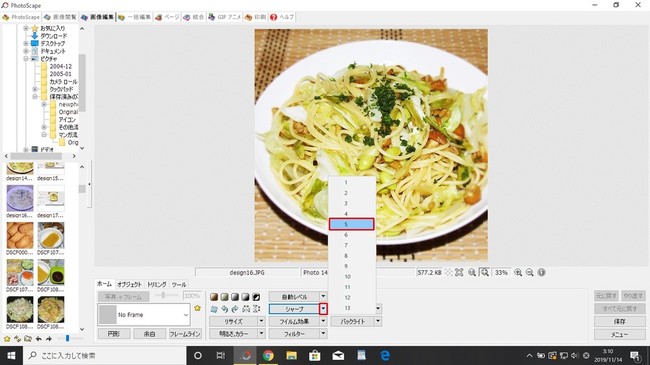Viewport: 650px width, 365px height.
Task: Open Cortana circle icon on taskbar
Action: (x=198, y=355)
